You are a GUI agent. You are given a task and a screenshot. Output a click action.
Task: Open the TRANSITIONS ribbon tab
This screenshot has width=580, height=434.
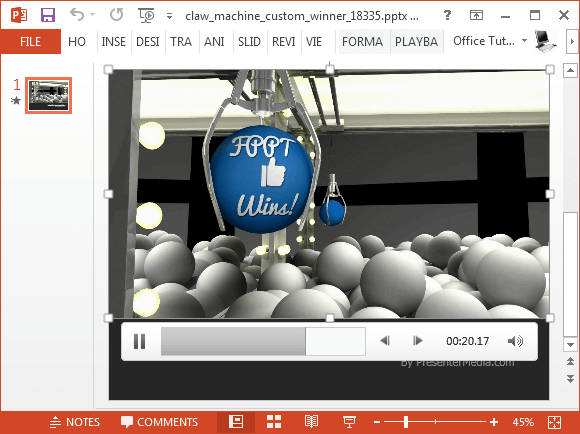[x=181, y=41]
